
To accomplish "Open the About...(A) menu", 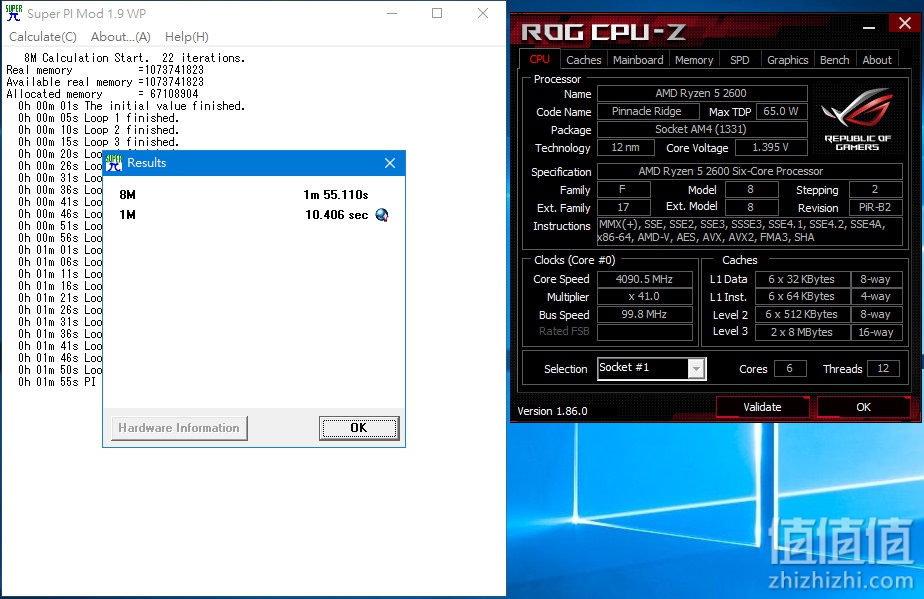I will pos(121,37).
